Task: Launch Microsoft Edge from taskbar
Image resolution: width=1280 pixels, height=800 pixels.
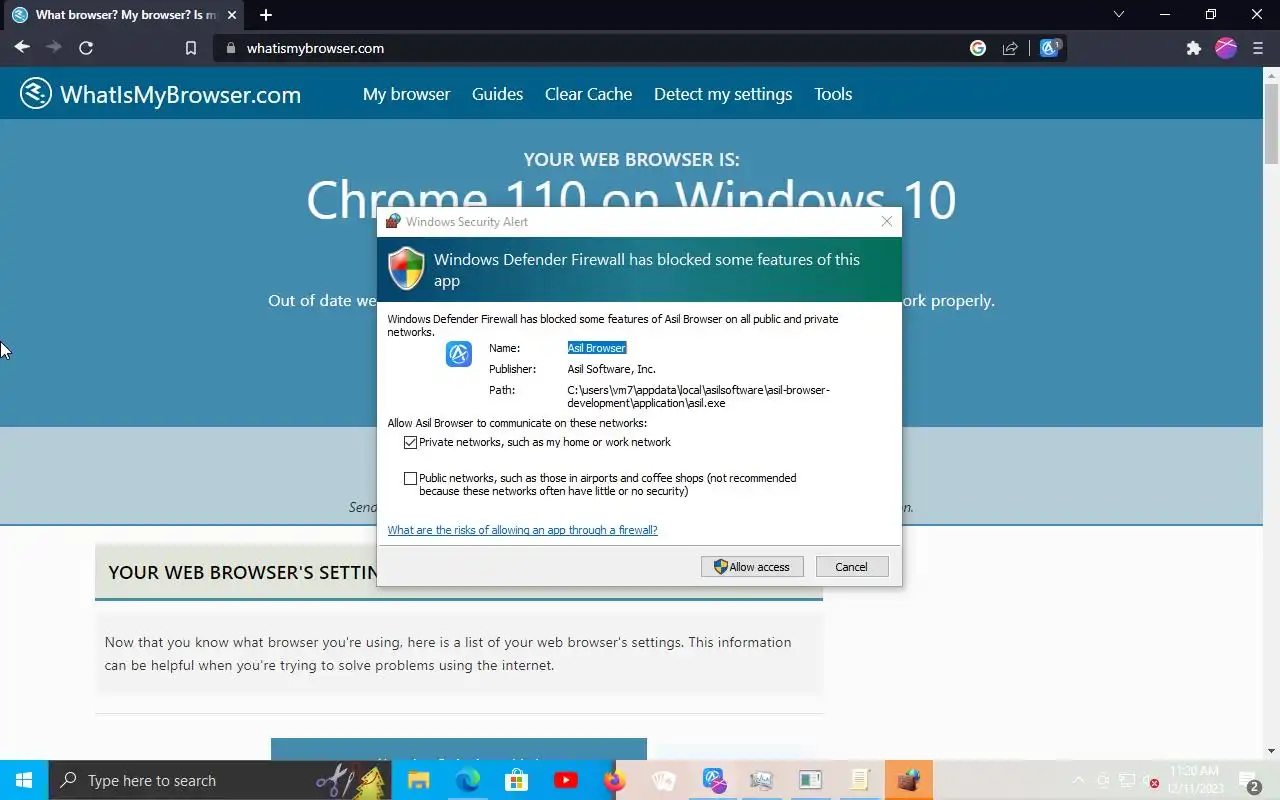Action: click(x=468, y=780)
